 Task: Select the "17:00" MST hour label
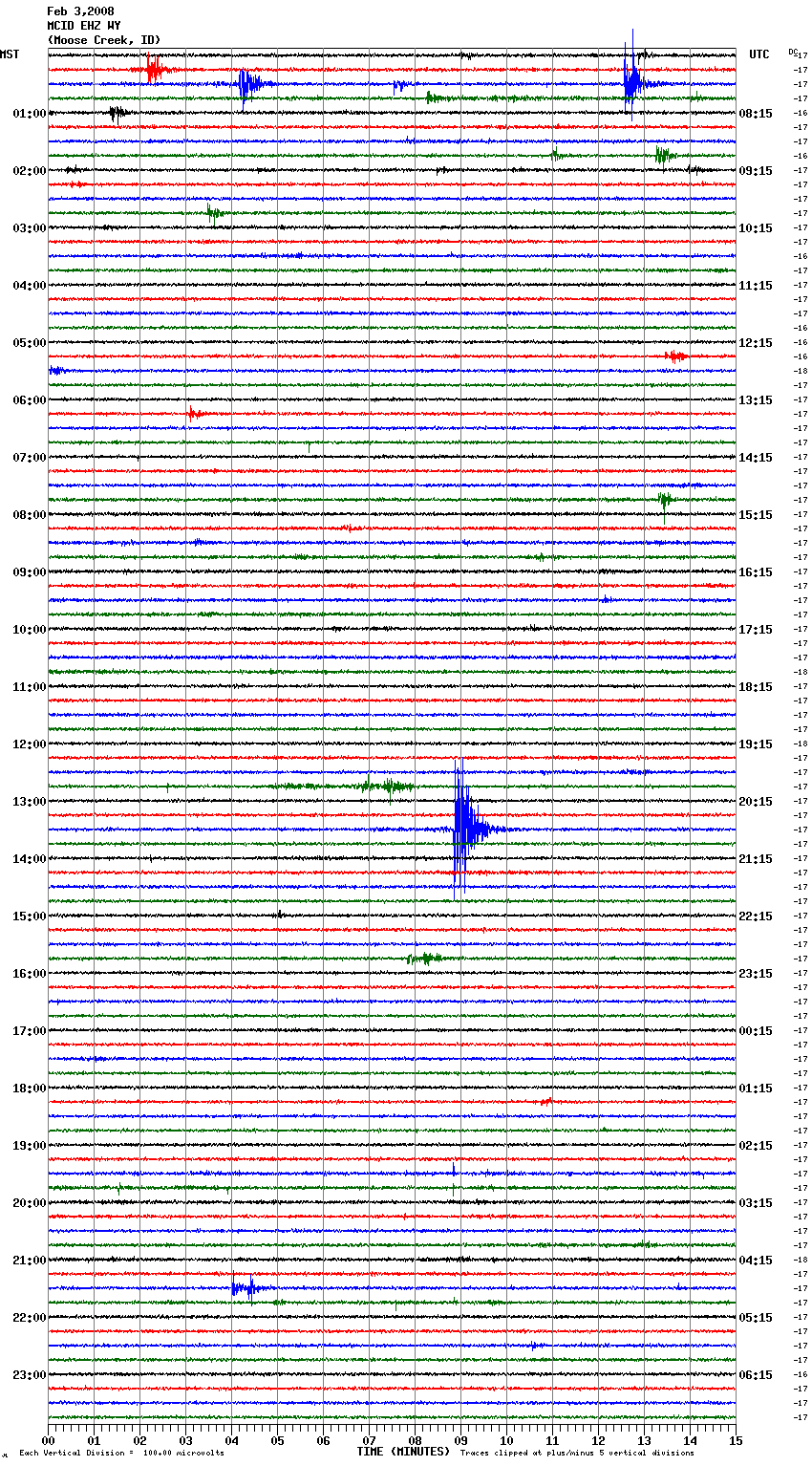click(30, 1031)
